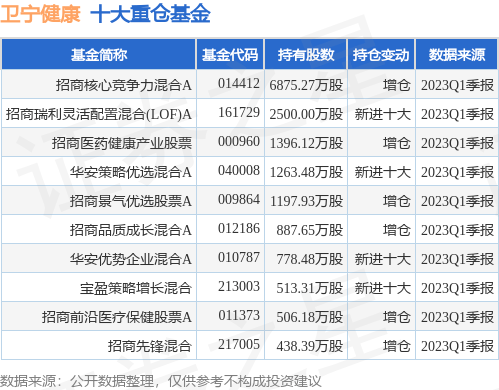Click the 持仓变动 column header
Screen dimensions: 499x390
(381, 54)
